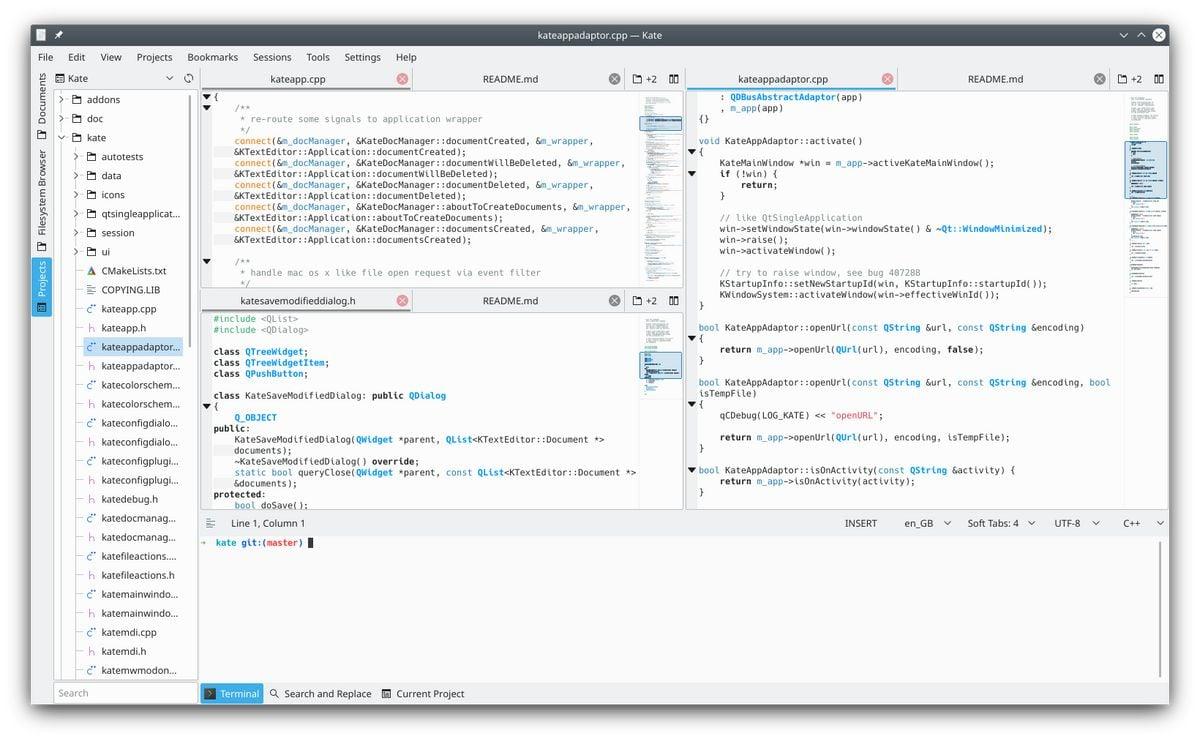Click the magnifier icon of Search and Replace
1200x741 pixels.
274,694
